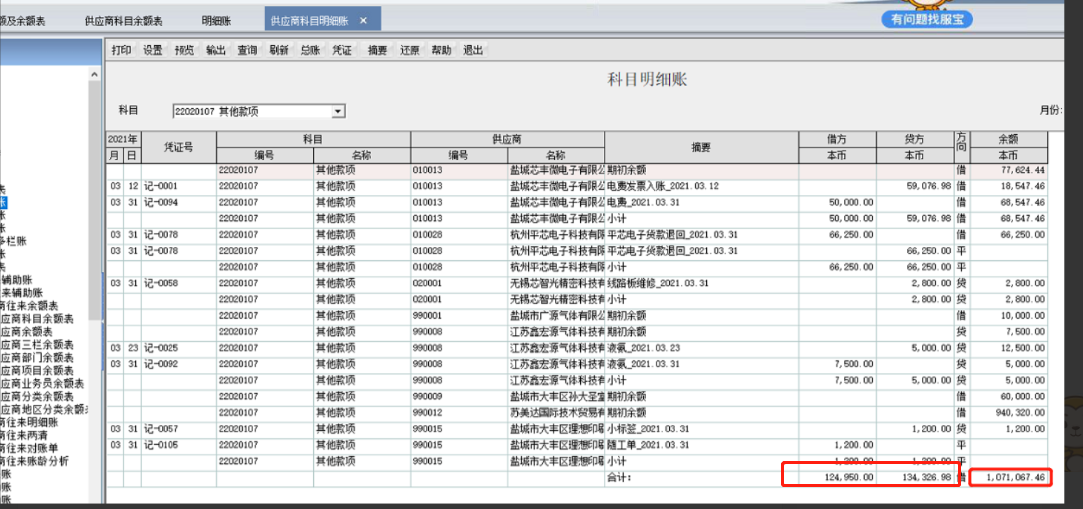Viewport: 1083px width, 509px height.
Task: Open 商往来账龄分析 in the sidebar
Action: [x=34, y=461]
